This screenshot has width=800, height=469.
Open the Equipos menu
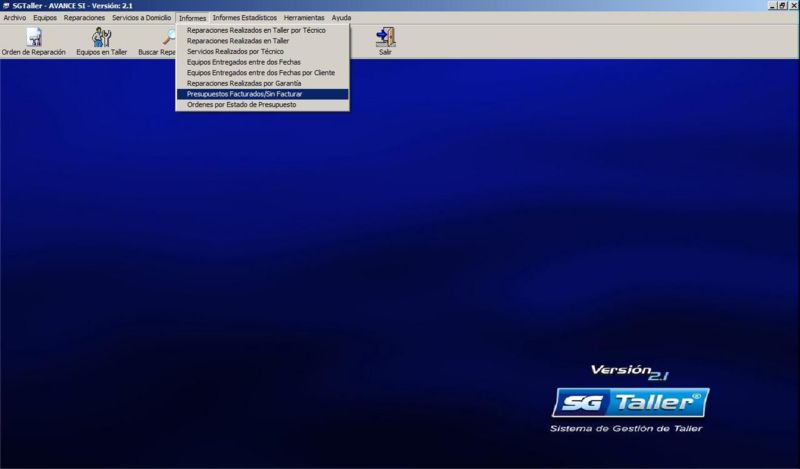45,18
